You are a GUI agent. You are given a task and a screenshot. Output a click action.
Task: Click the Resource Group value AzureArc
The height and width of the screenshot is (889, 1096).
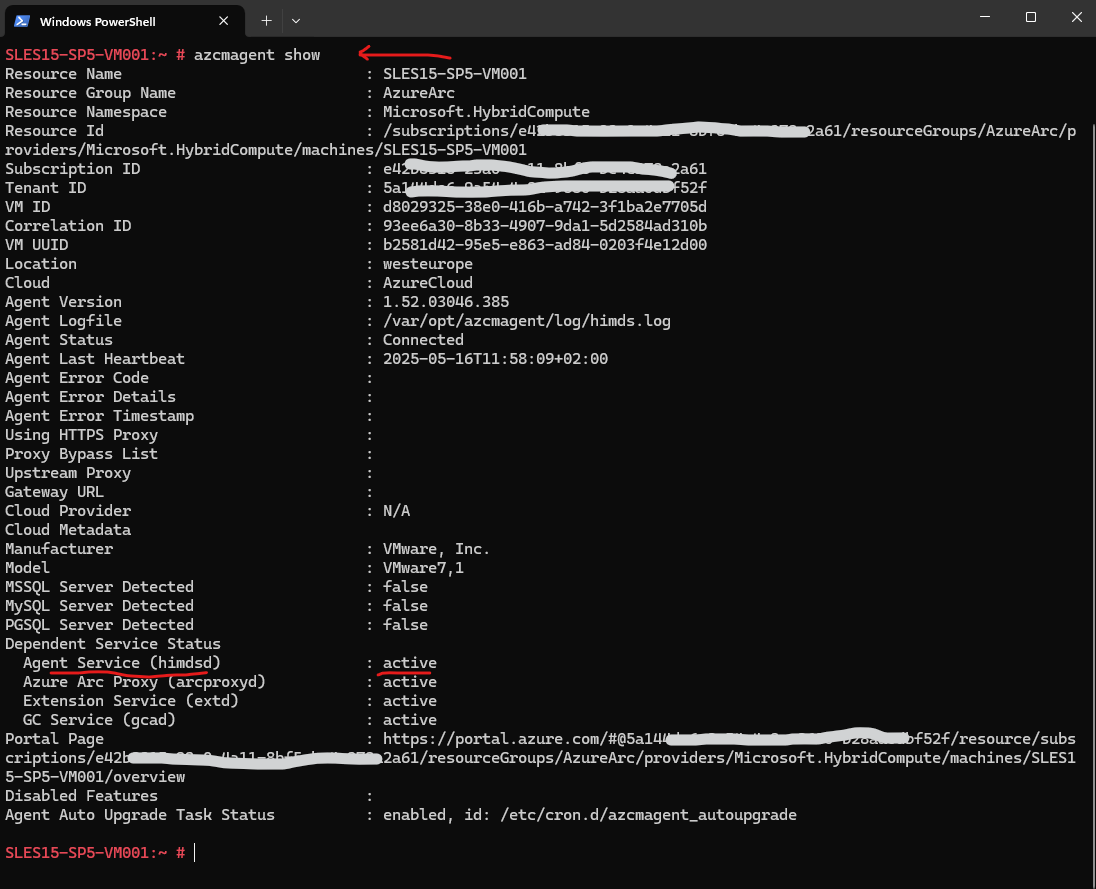419,93
